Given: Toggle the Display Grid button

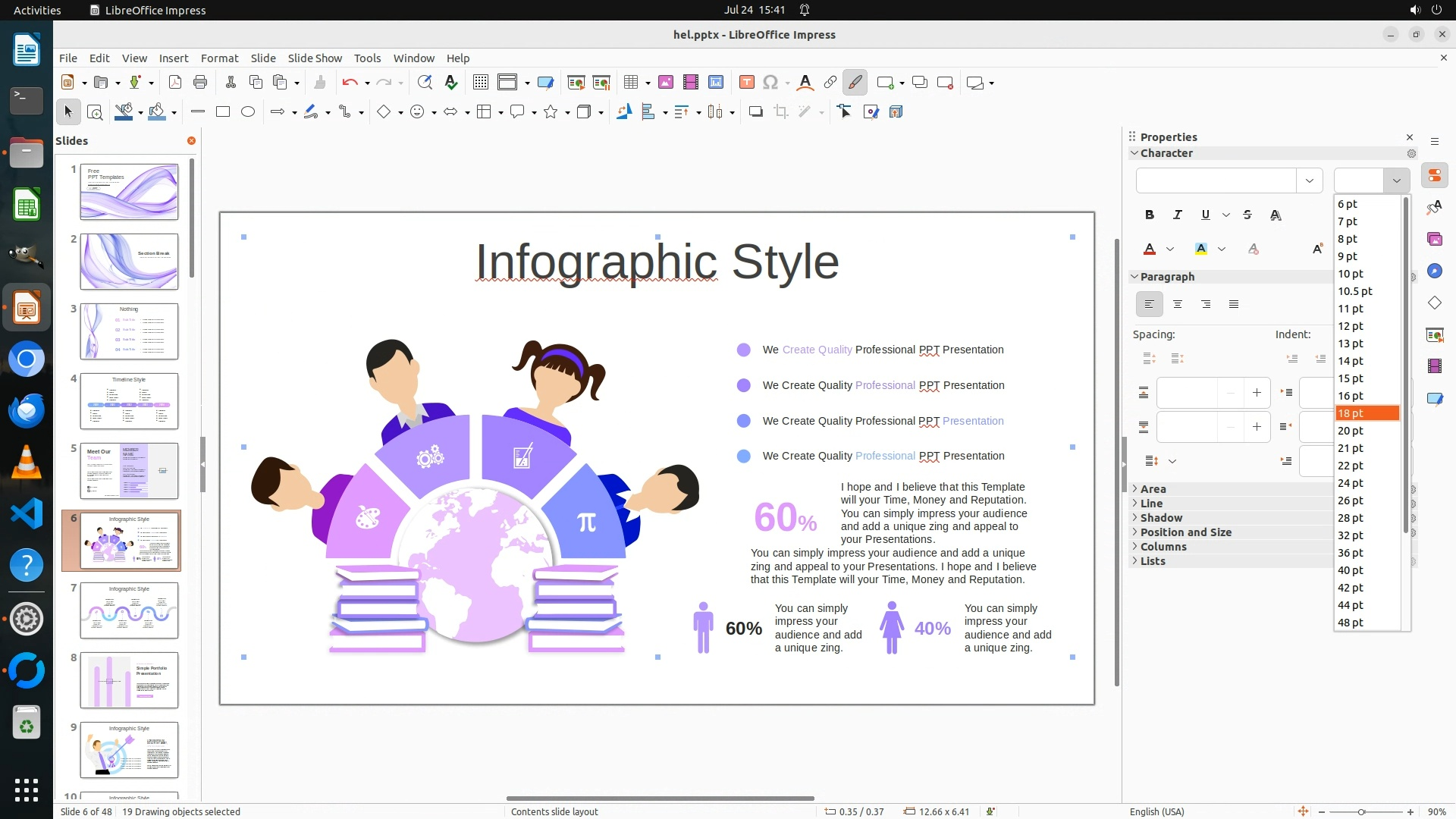Looking at the screenshot, I should (480, 83).
